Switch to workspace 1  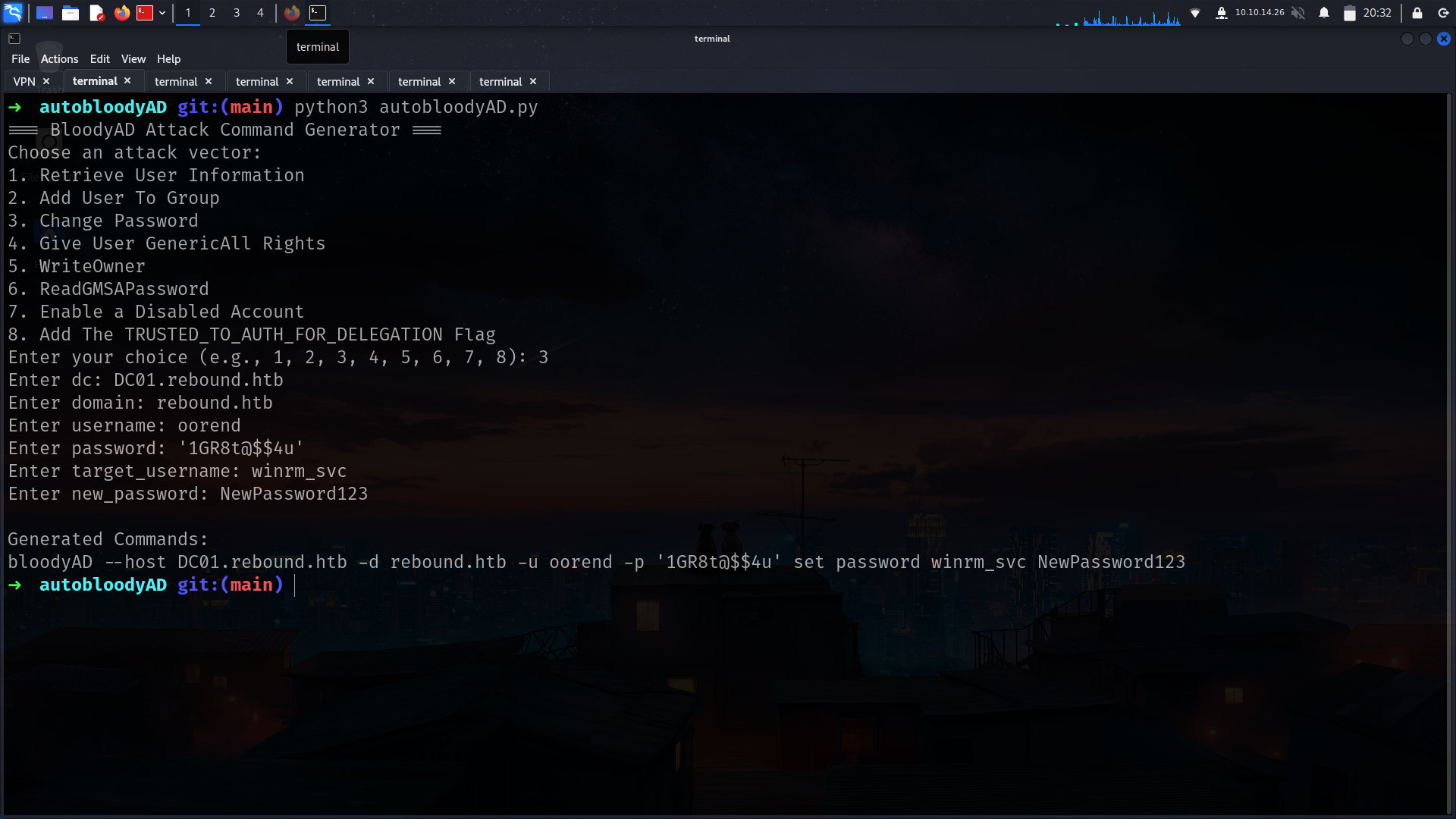click(188, 13)
